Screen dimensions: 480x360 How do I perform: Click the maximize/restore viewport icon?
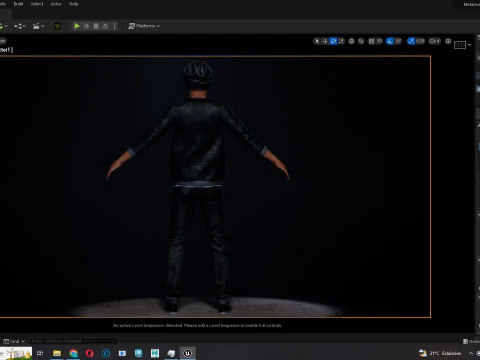coord(448,41)
